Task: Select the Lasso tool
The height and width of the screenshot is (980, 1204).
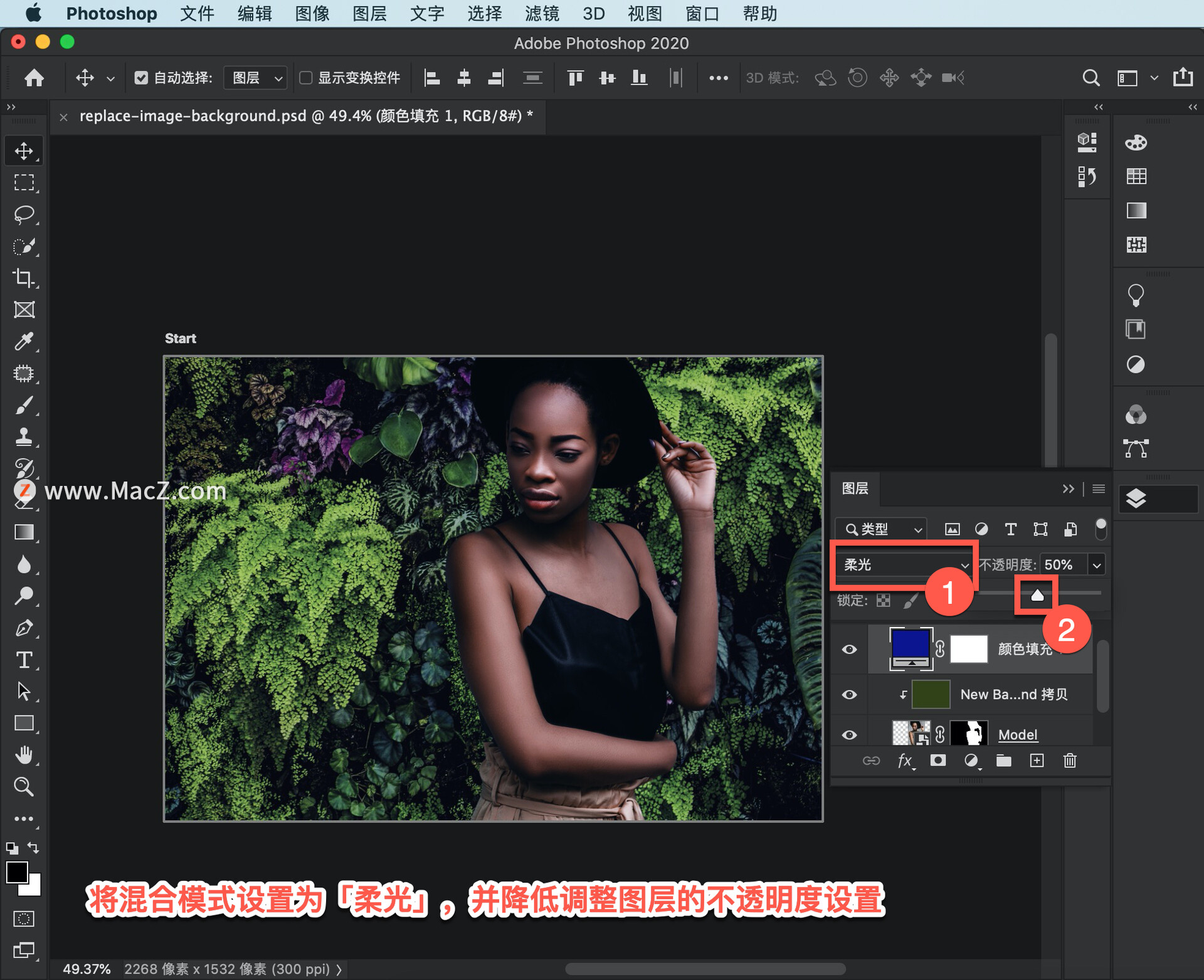Action: [24, 214]
